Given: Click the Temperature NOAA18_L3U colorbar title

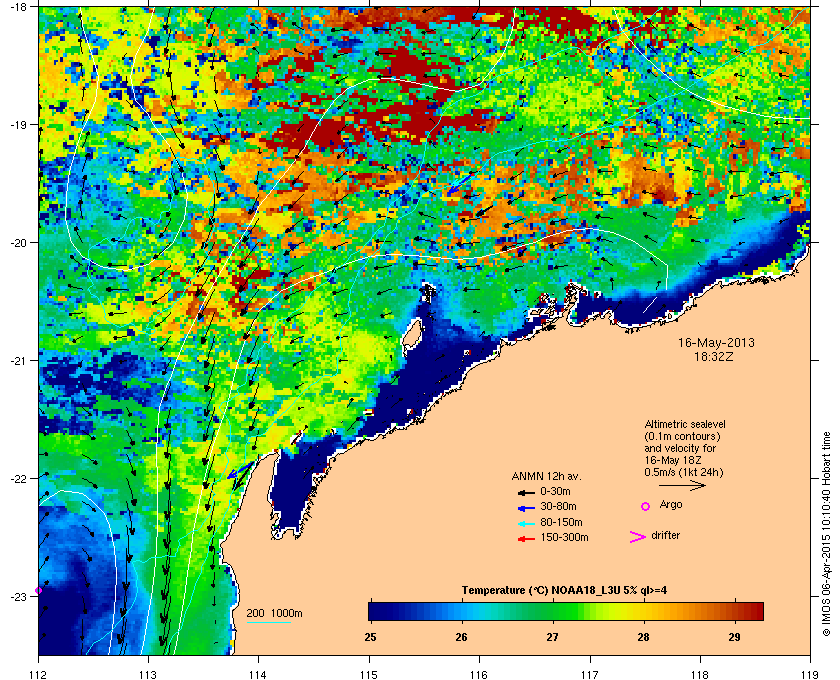Looking at the screenshot, I should (564, 591).
